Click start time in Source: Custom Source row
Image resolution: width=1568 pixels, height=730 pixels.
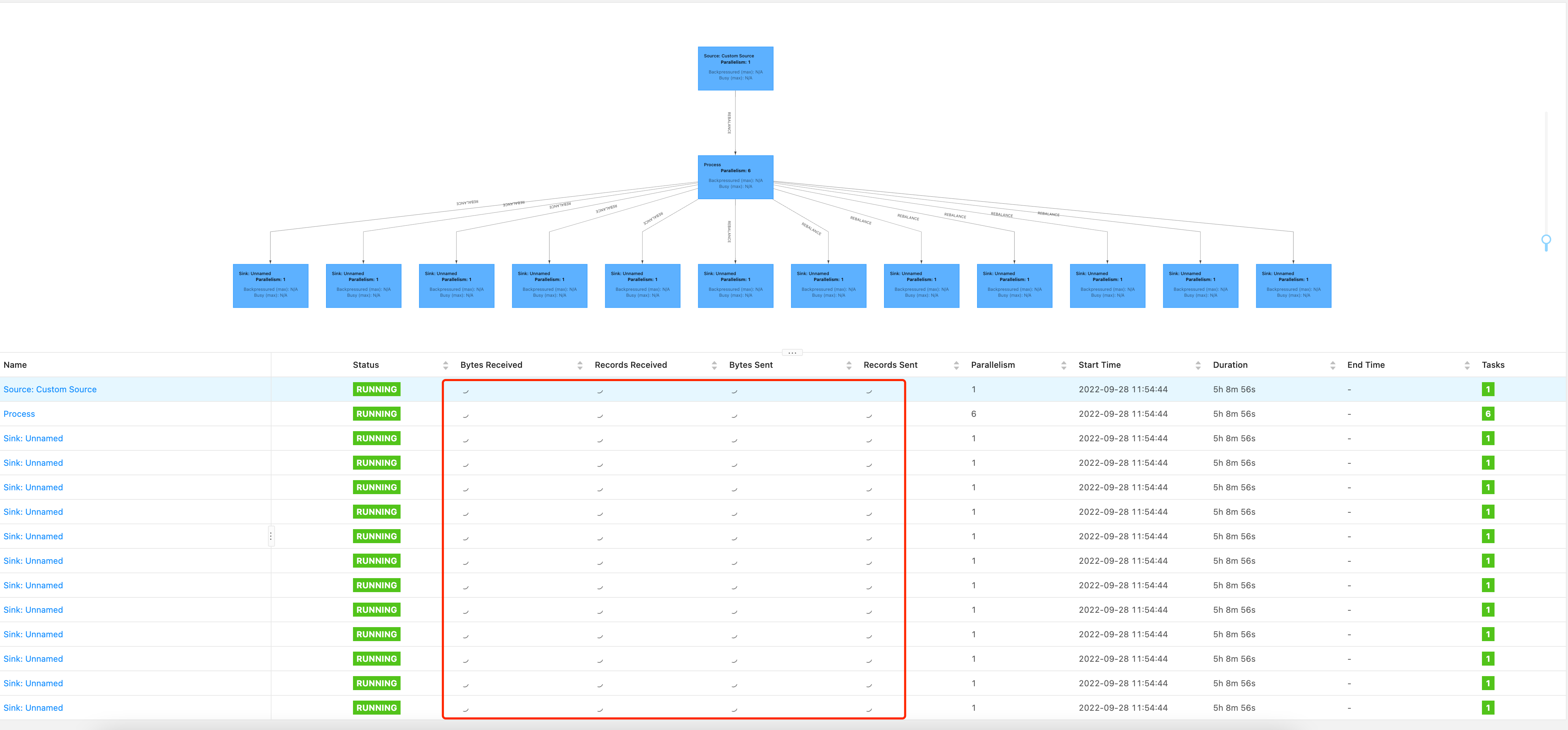[1123, 389]
